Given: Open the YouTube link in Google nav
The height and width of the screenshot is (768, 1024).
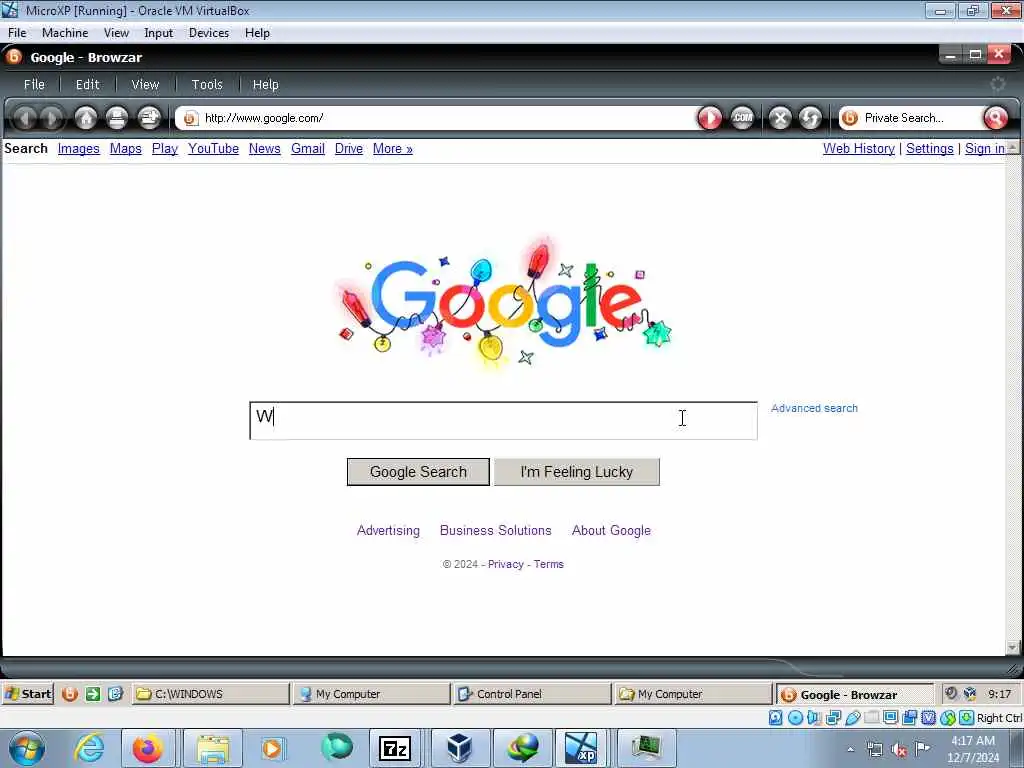Looking at the screenshot, I should click(214, 149).
